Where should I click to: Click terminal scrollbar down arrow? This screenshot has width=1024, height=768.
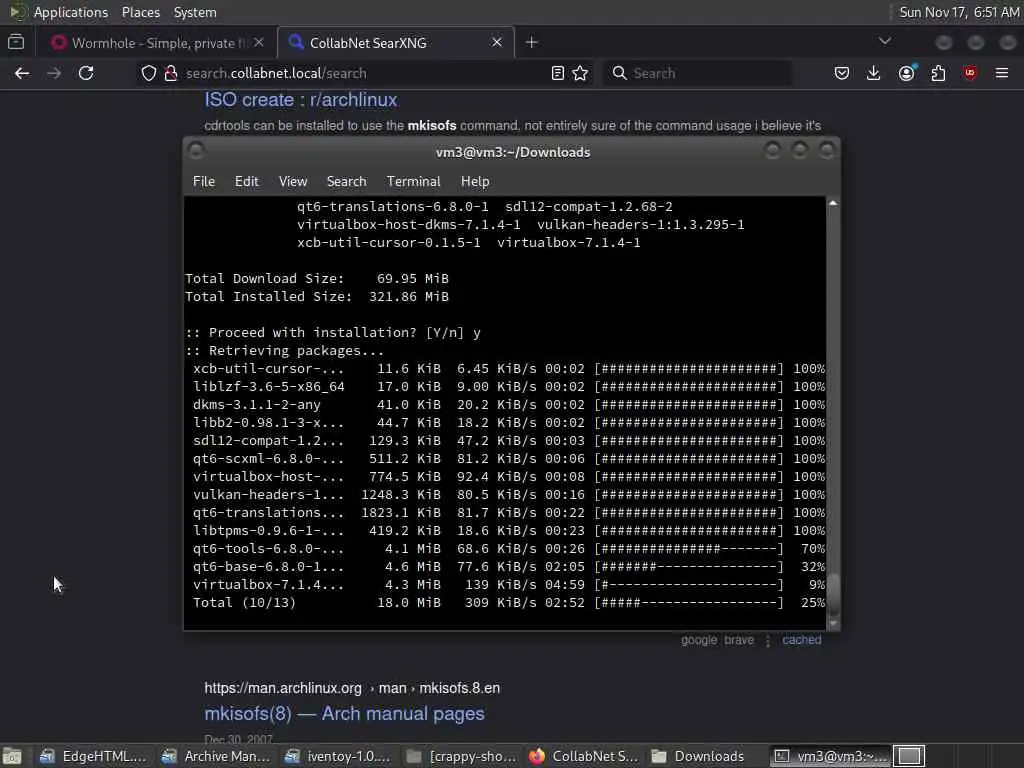(x=833, y=623)
